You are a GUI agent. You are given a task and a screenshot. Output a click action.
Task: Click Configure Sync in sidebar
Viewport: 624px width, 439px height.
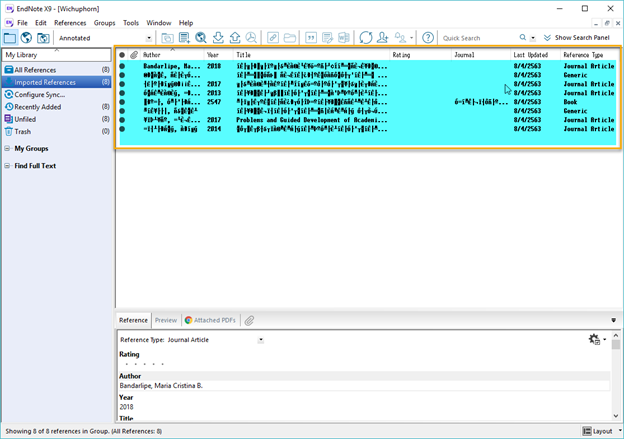click(x=40, y=94)
